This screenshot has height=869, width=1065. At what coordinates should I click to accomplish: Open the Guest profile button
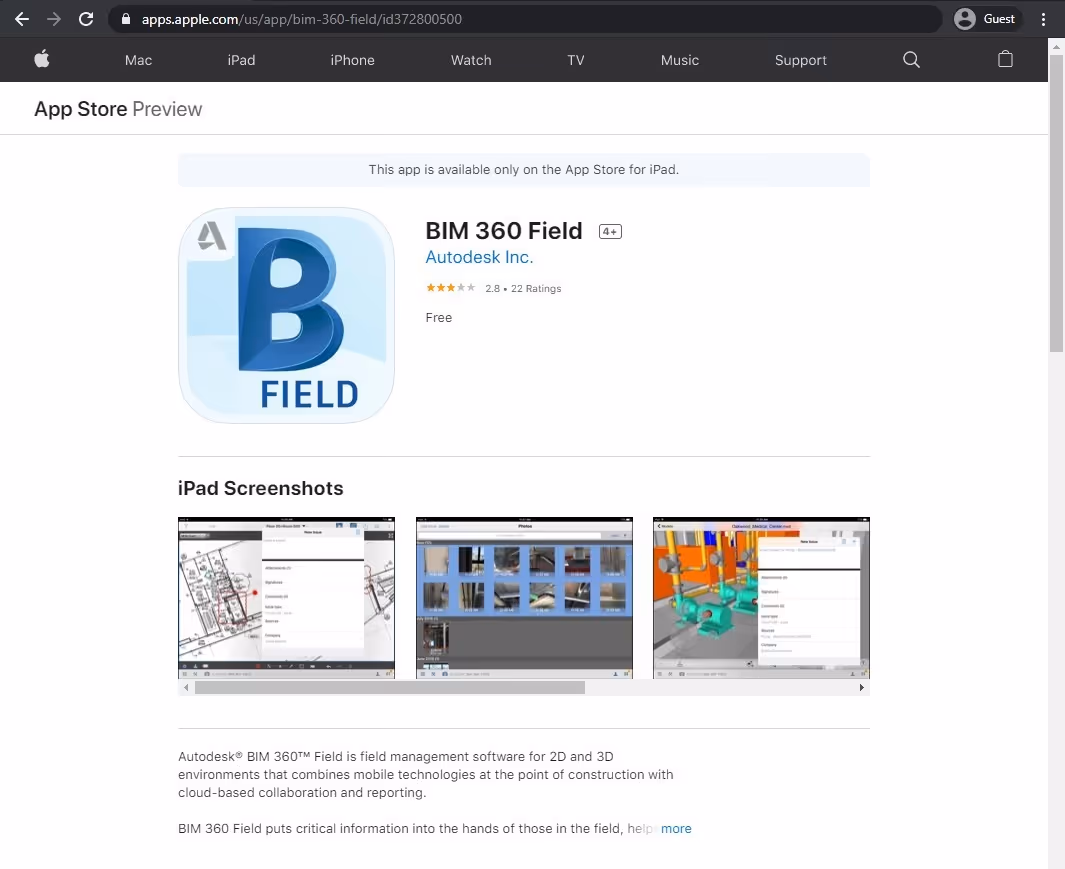pos(986,19)
